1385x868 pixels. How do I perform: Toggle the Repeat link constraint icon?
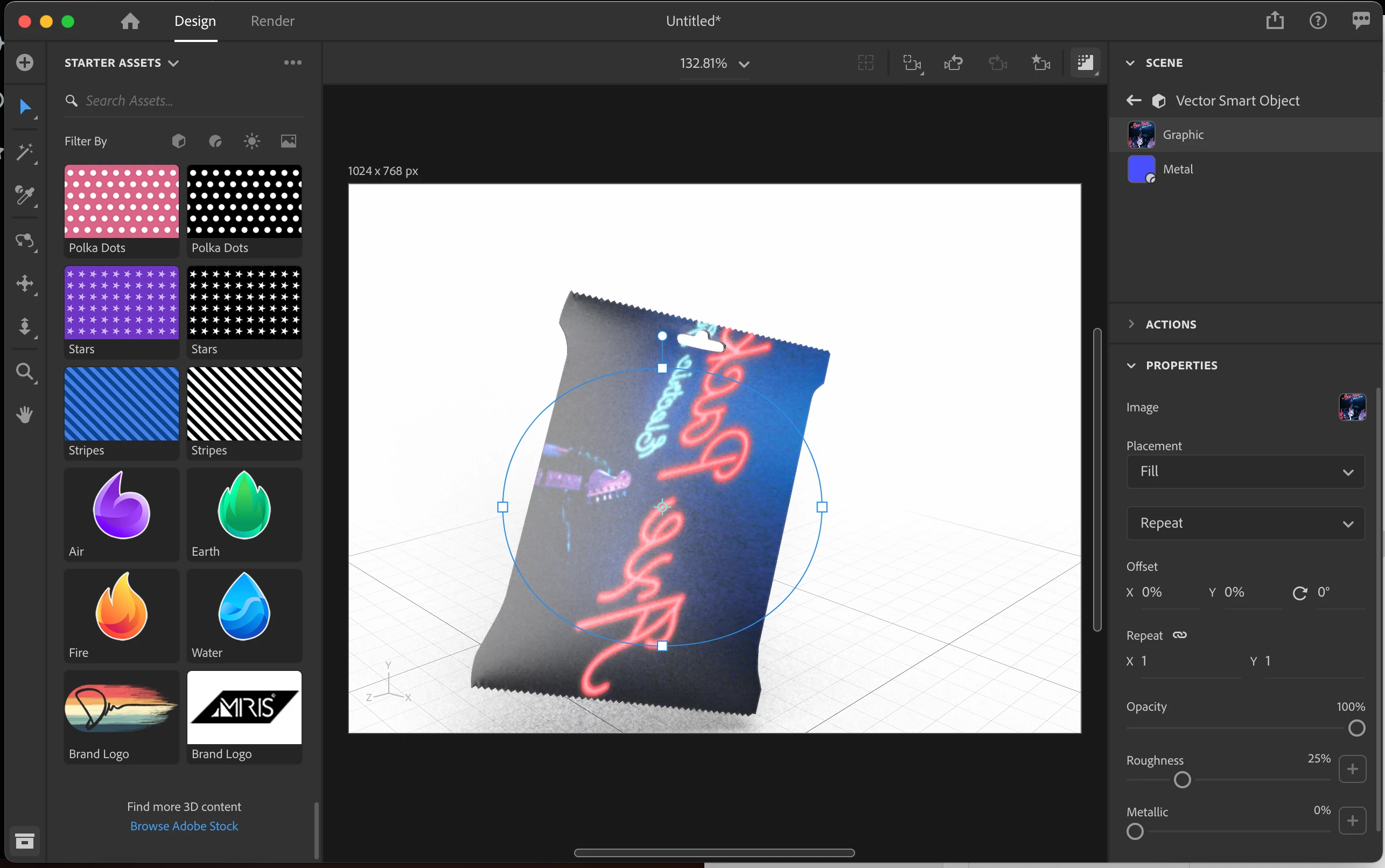pyautogui.click(x=1179, y=635)
